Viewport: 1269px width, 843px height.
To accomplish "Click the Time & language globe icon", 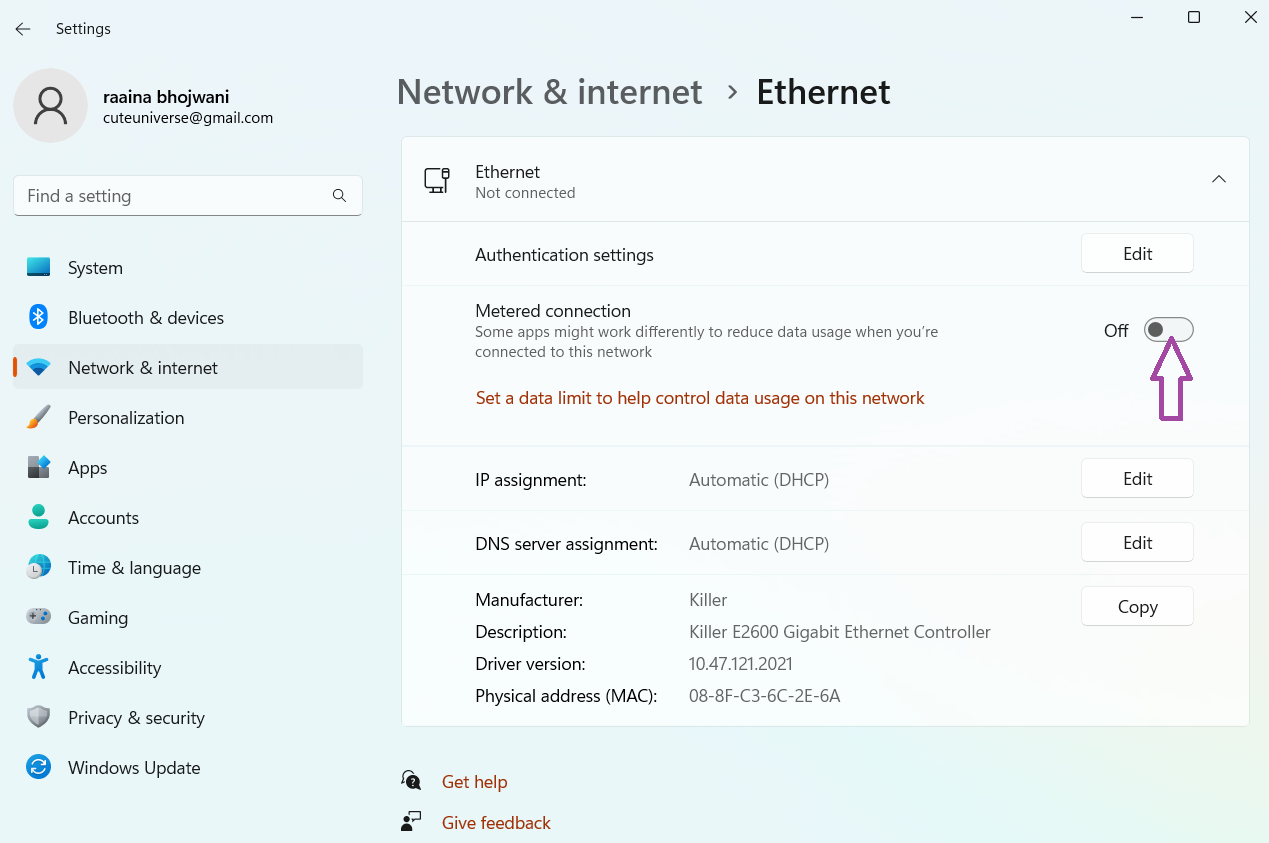I will point(38,568).
